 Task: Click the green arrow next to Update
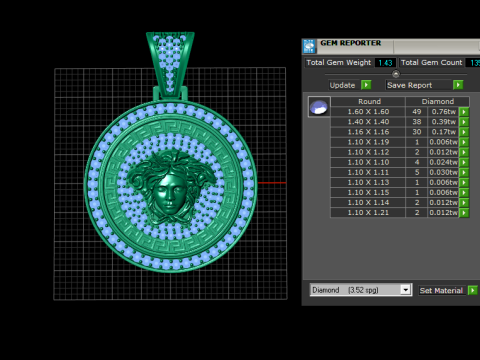point(366,85)
